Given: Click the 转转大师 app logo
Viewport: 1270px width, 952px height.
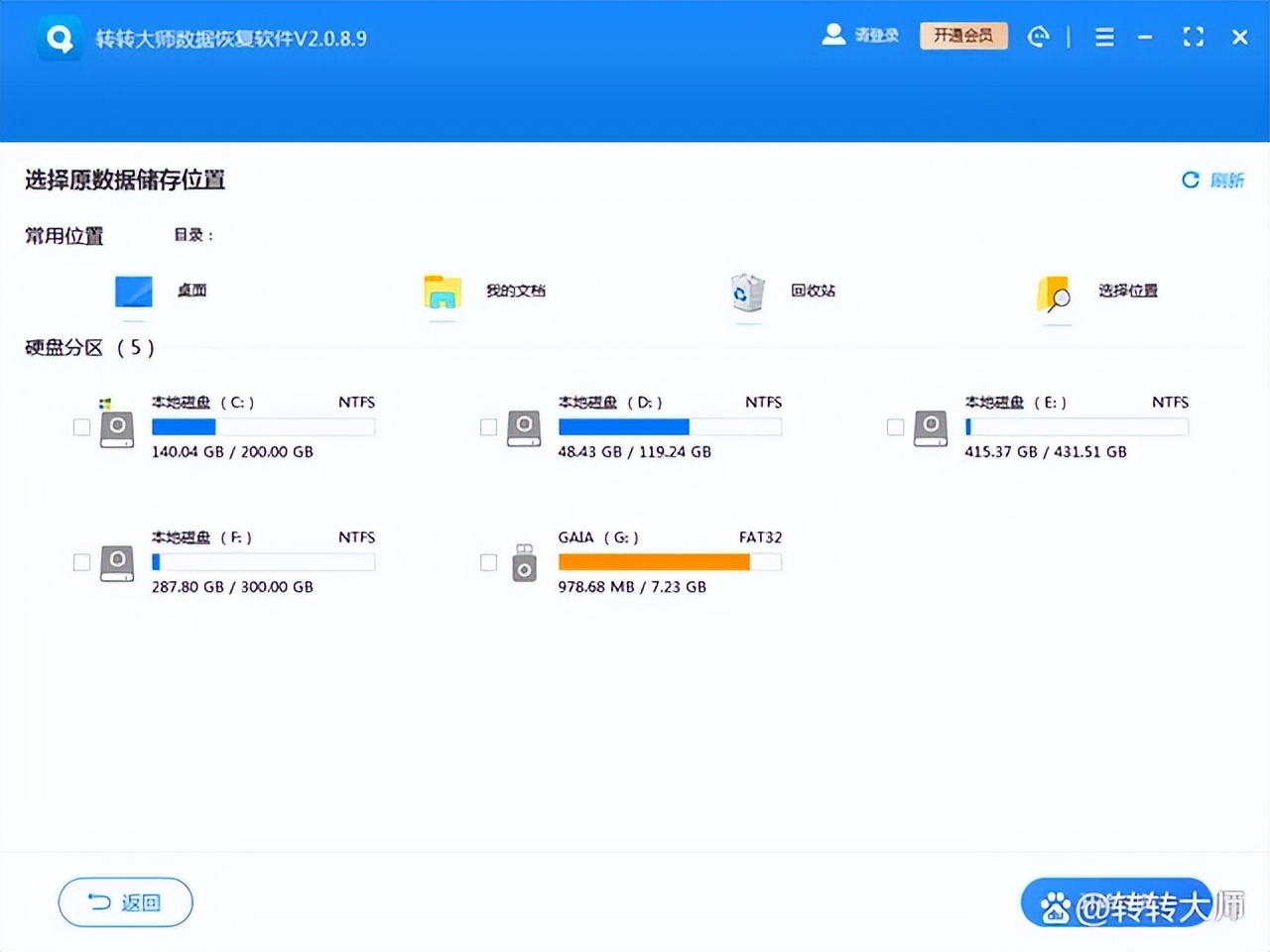Looking at the screenshot, I should [59, 37].
